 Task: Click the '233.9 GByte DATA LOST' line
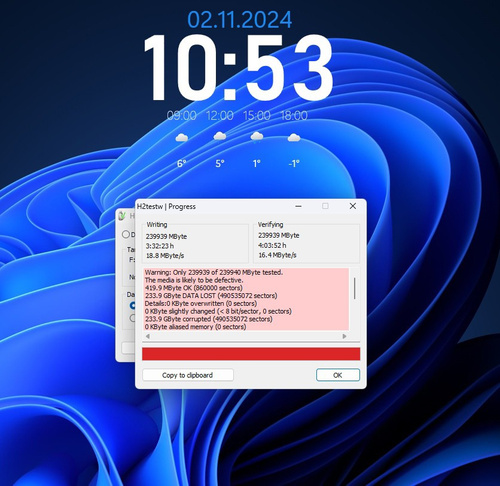coord(211,296)
